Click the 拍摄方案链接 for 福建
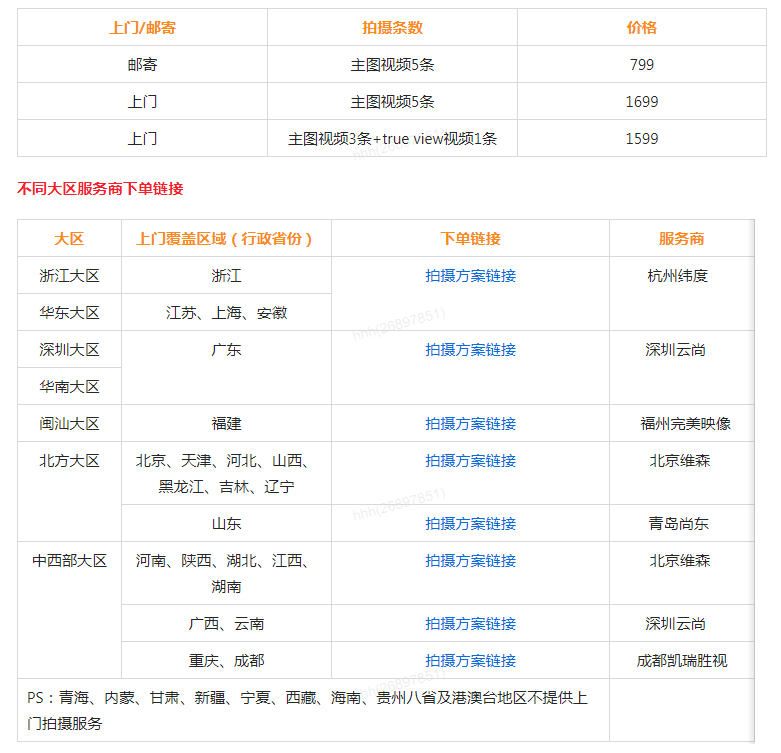 (470, 424)
